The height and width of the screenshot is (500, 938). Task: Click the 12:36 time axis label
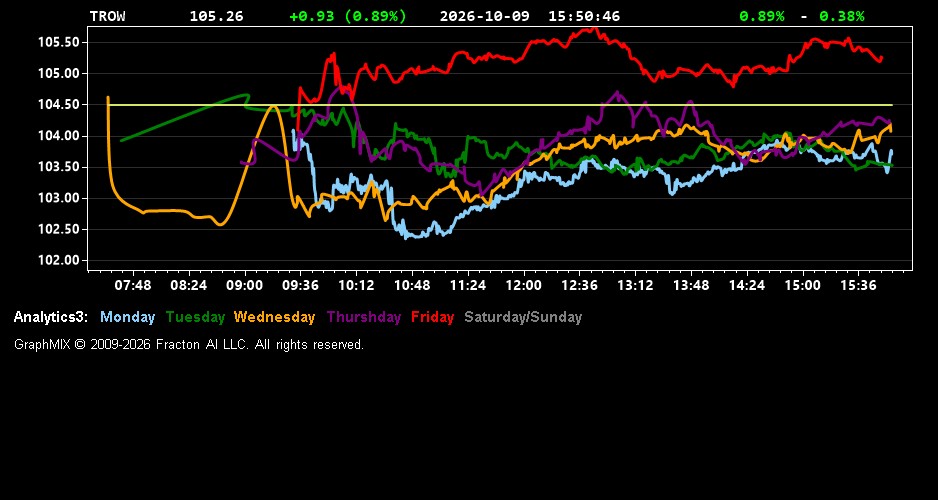580,286
